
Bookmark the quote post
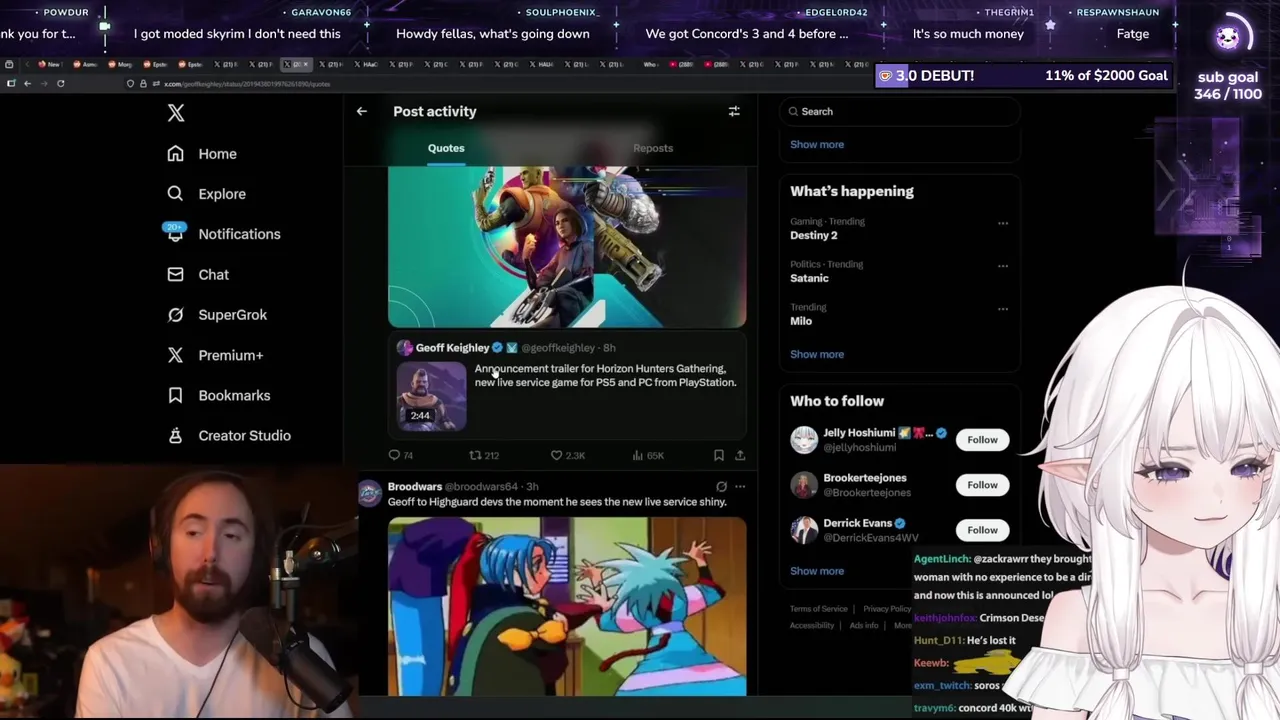pyautogui.click(x=718, y=455)
